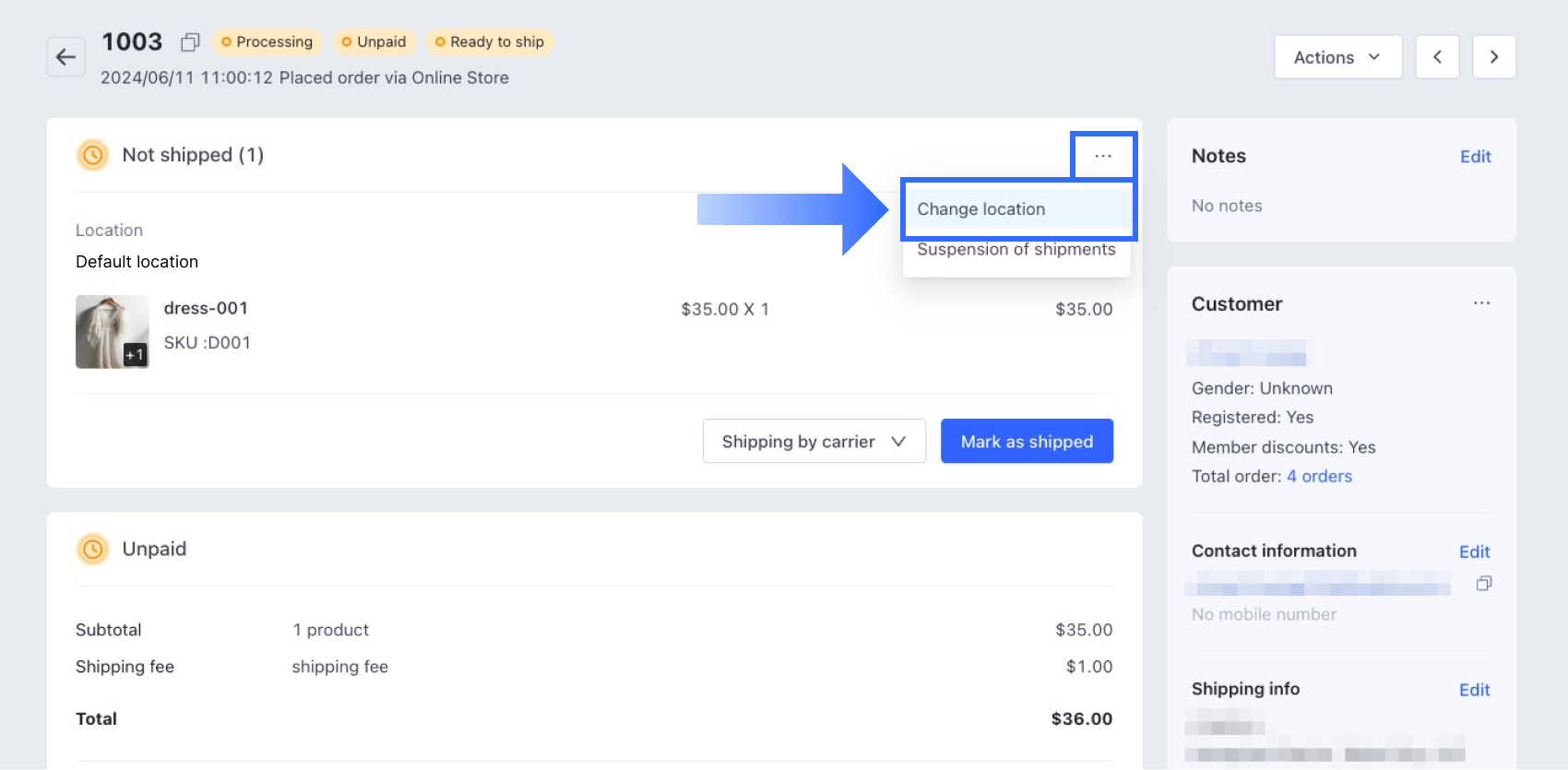Open the dress-001 product thumbnail
1568x770 pixels.
tap(112, 332)
